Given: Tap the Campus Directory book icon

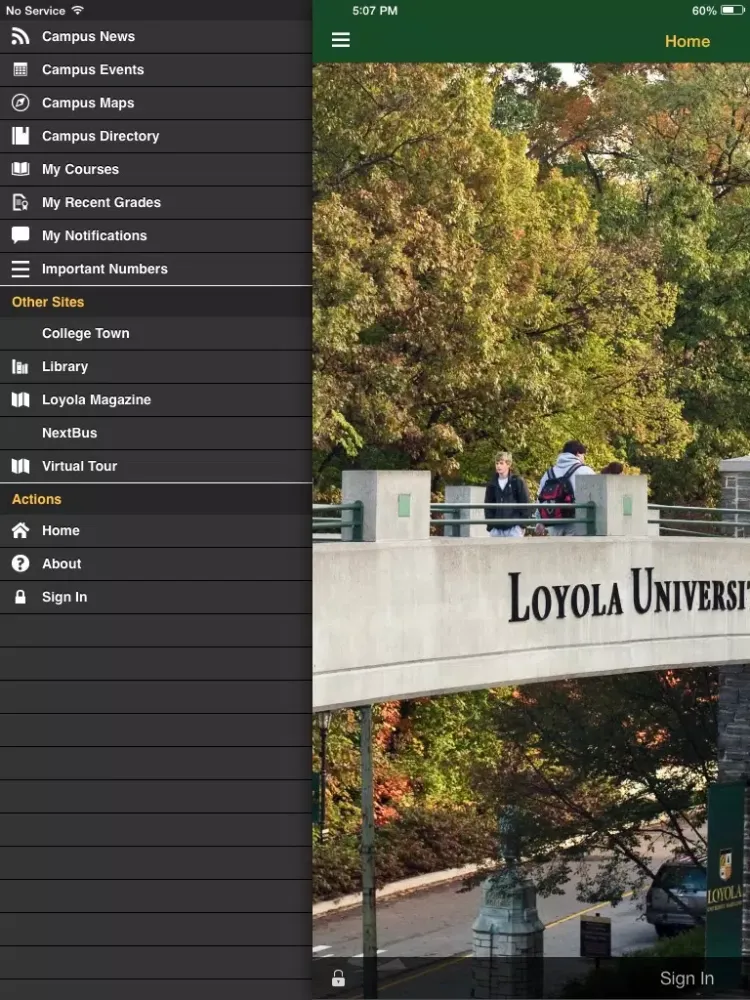Looking at the screenshot, I should (20, 136).
